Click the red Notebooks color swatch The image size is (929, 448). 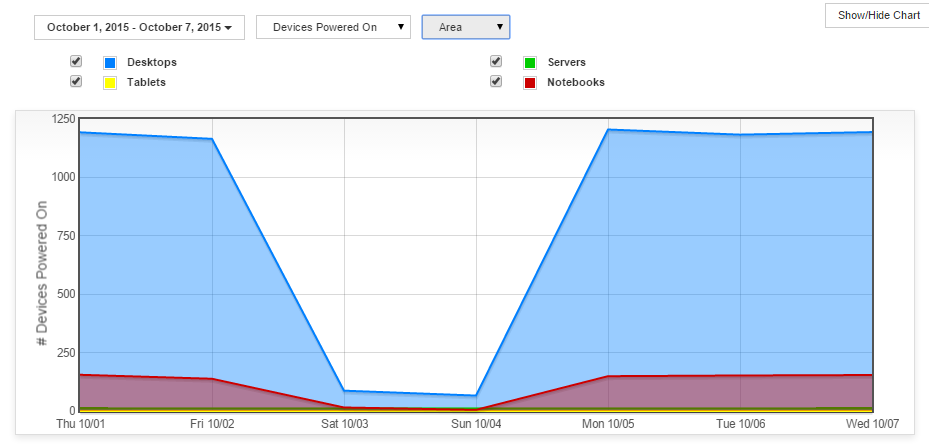click(x=530, y=82)
